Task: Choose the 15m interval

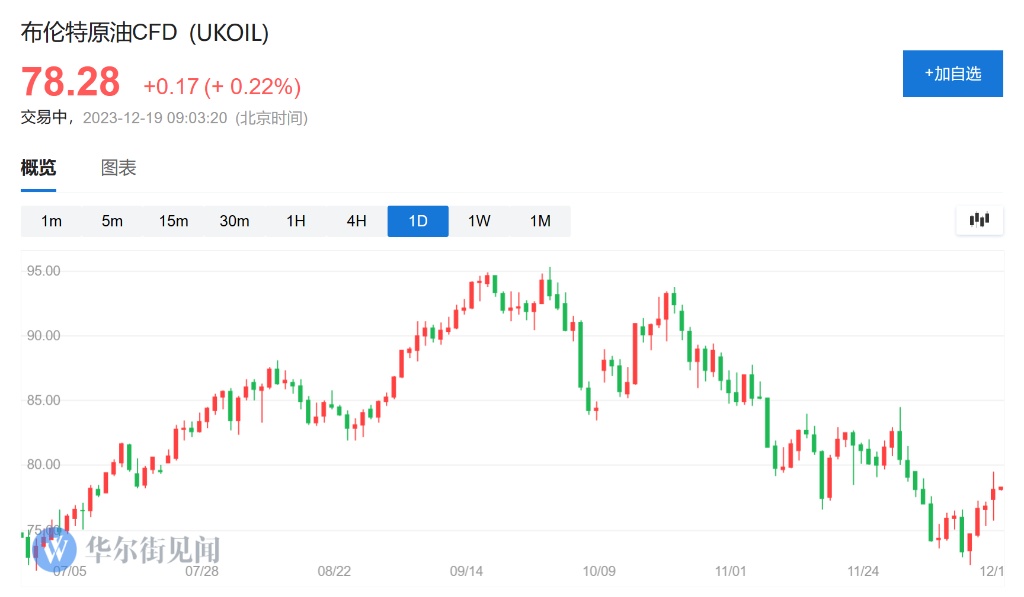Action: click(173, 221)
